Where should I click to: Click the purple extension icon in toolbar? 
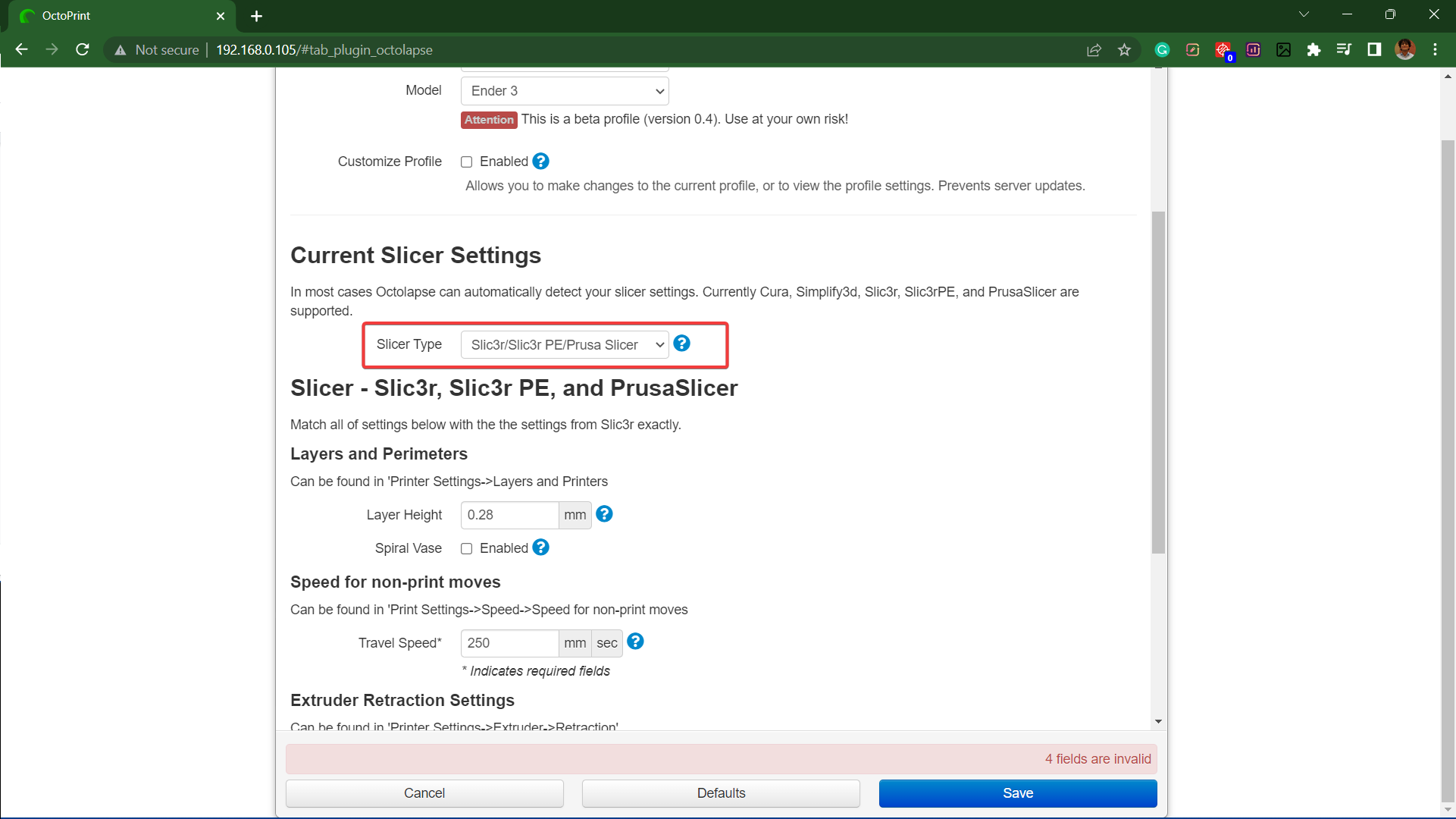click(1253, 50)
